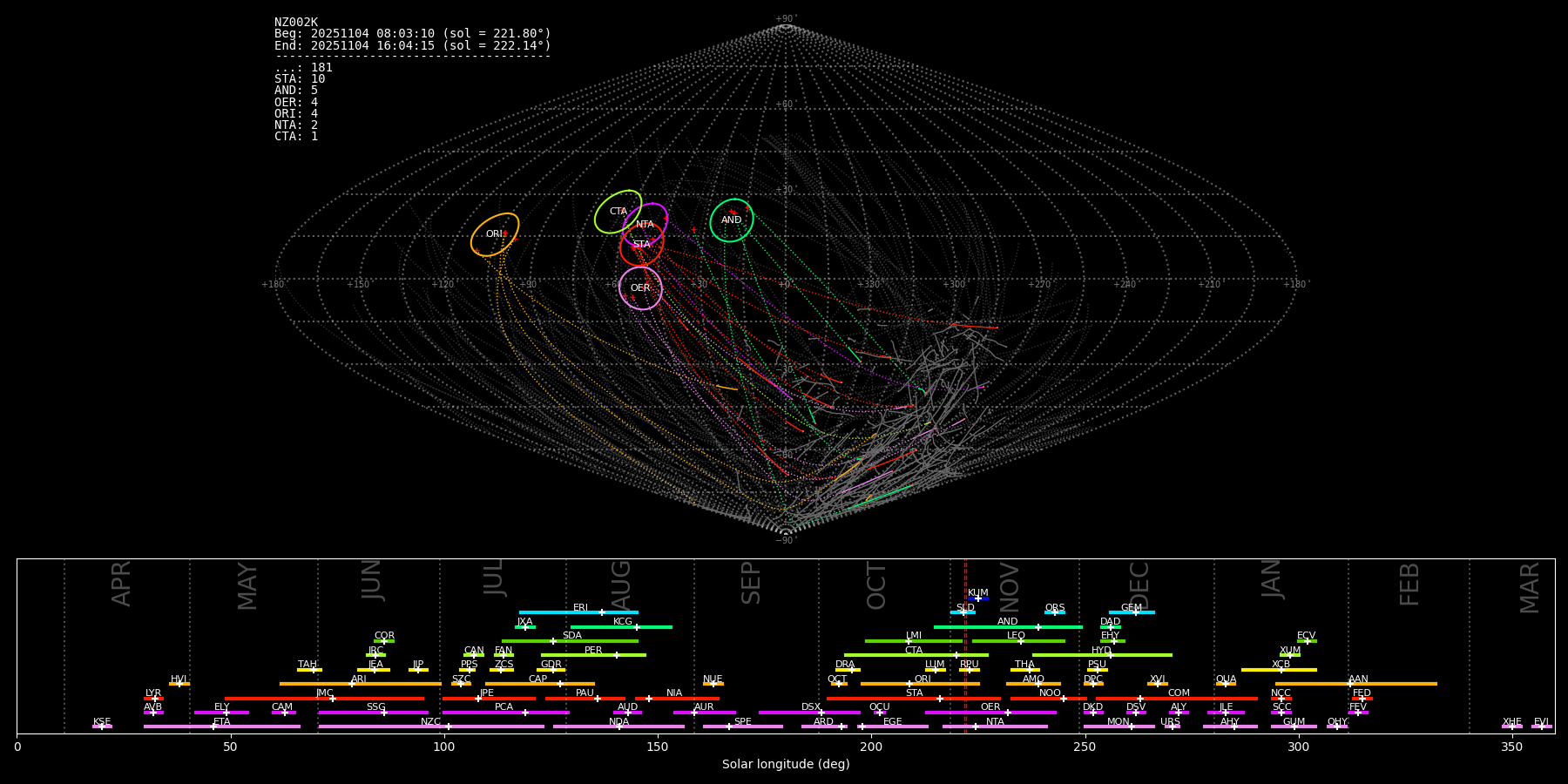
Task: Click the PER shower label in the timeline
Action: [x=593, y=651]
